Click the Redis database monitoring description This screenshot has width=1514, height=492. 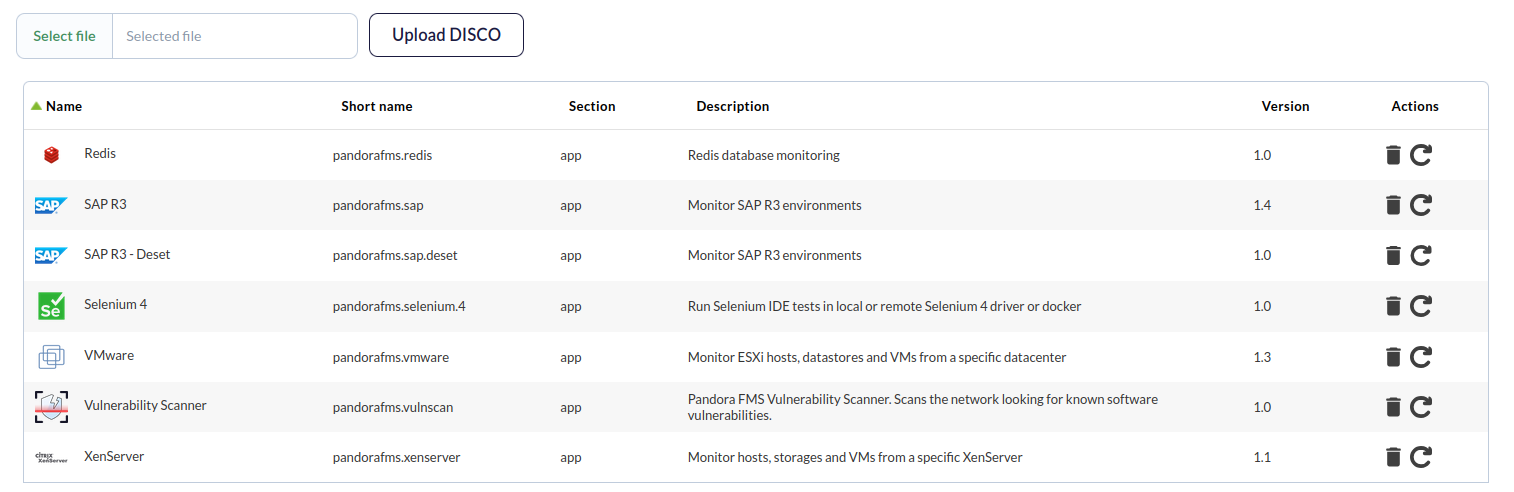(764, 156)
